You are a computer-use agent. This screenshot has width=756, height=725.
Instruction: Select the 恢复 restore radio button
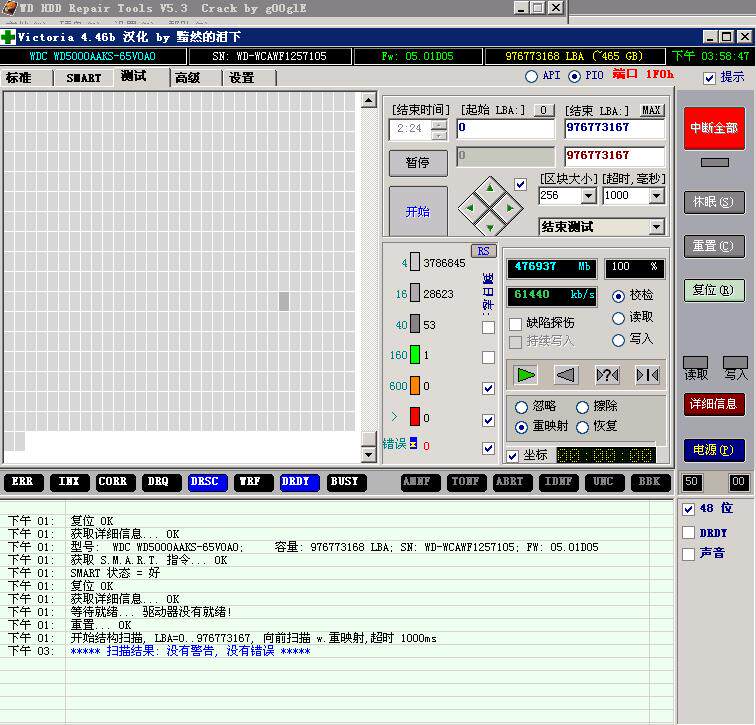(x=582, y=427)
